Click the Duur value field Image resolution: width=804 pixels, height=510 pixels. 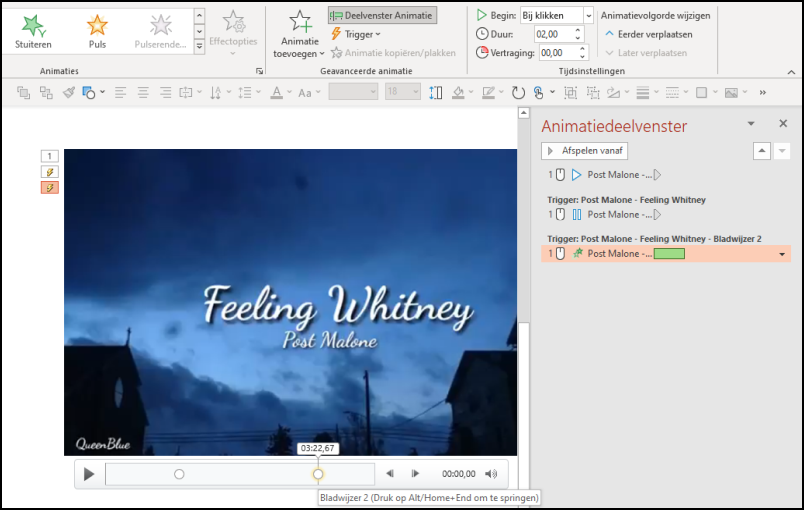[553, 34]
